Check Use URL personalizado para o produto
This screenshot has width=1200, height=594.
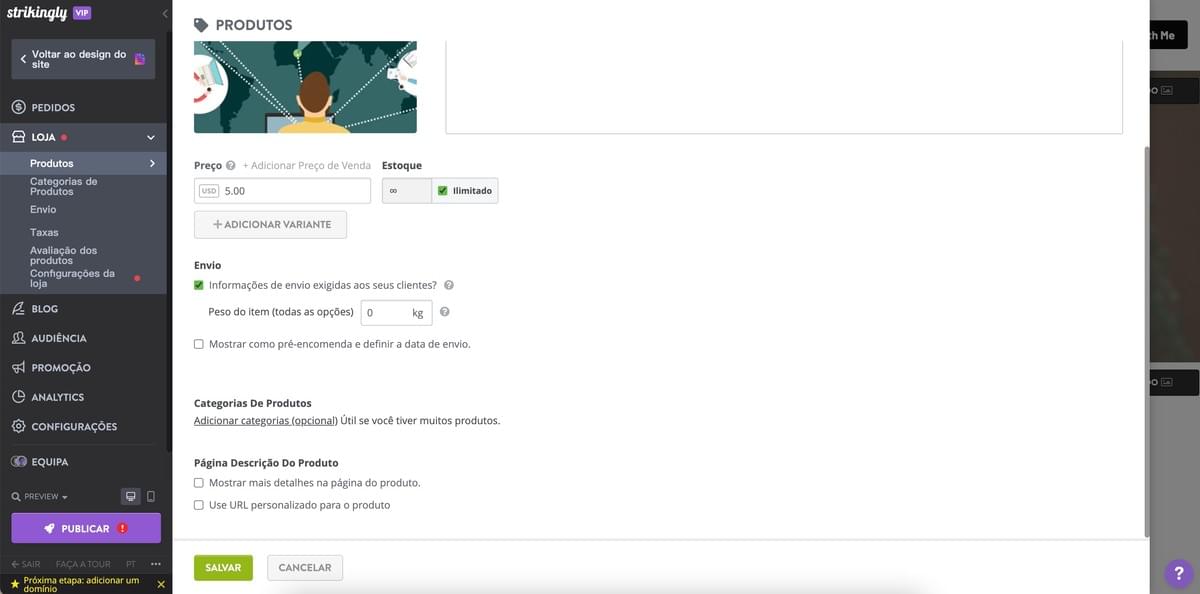tap(198, 504)
